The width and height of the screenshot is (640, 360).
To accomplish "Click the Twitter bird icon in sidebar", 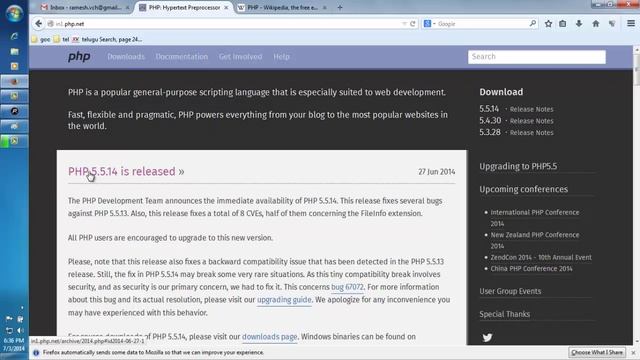I will coord(487,338).
